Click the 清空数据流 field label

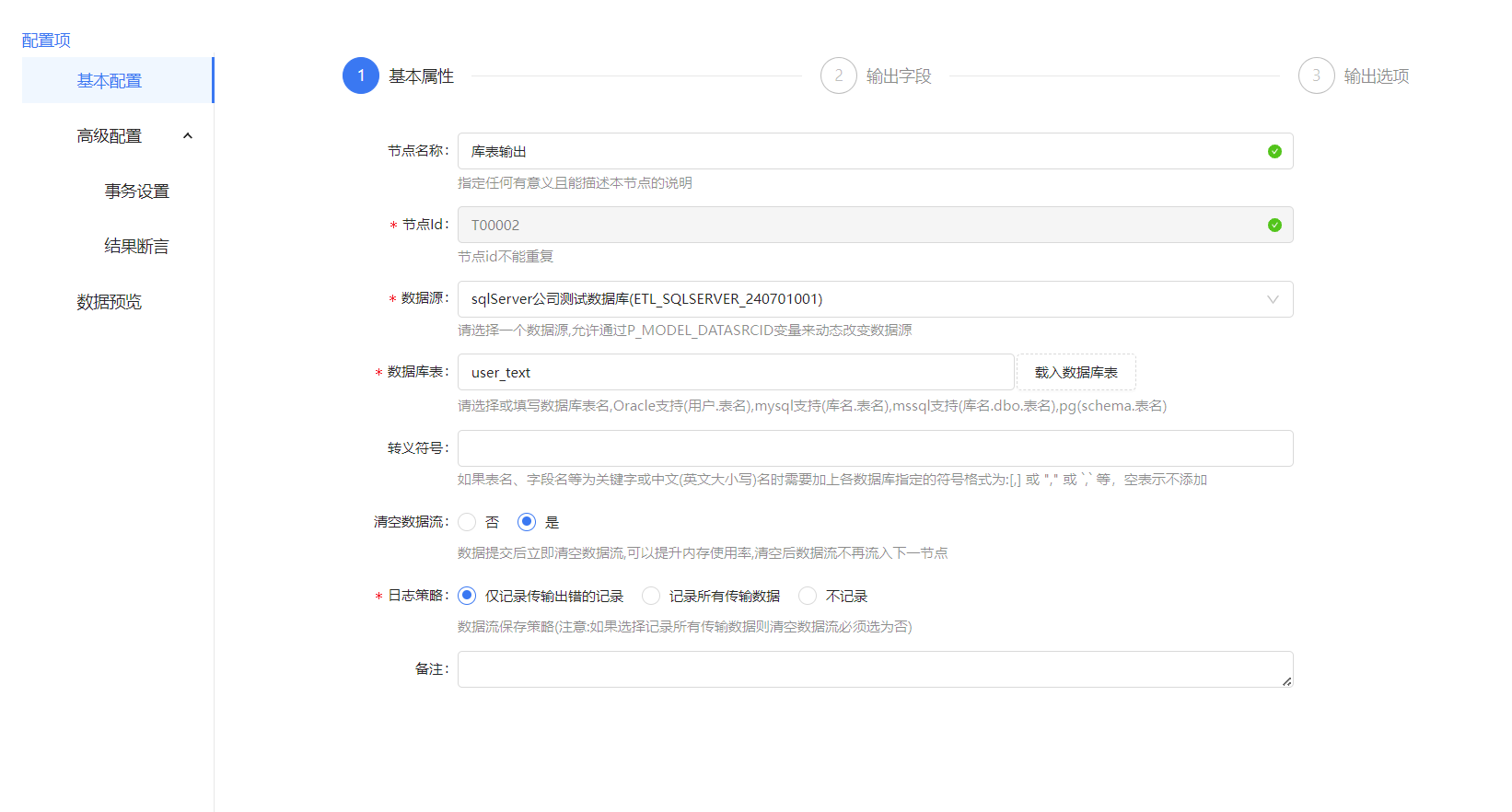click(411, 522)
